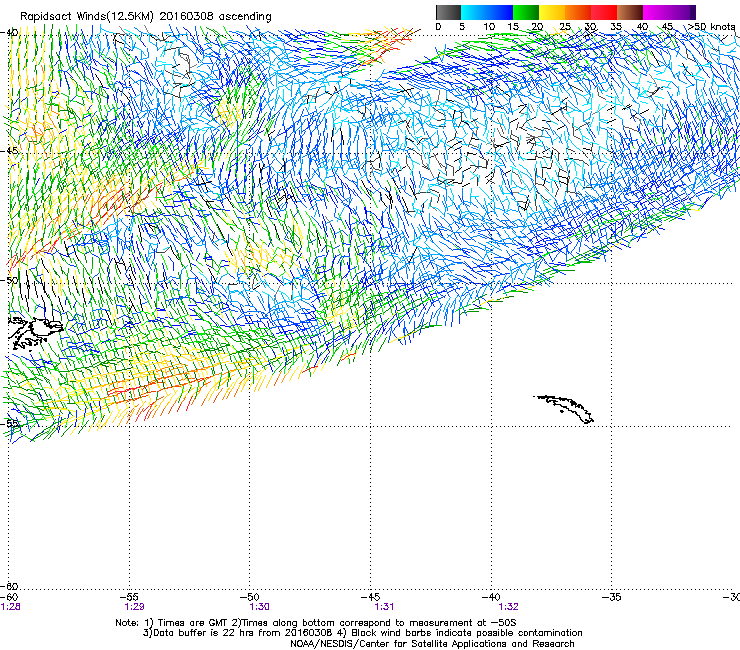Viewport: 740px width, 650px height.
Task: Click the purple '1:28' time label
Action: (11, 607)
